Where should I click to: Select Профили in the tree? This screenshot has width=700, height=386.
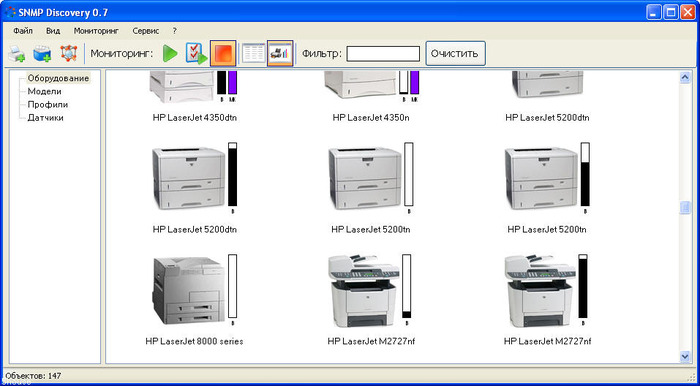[48, 105]
